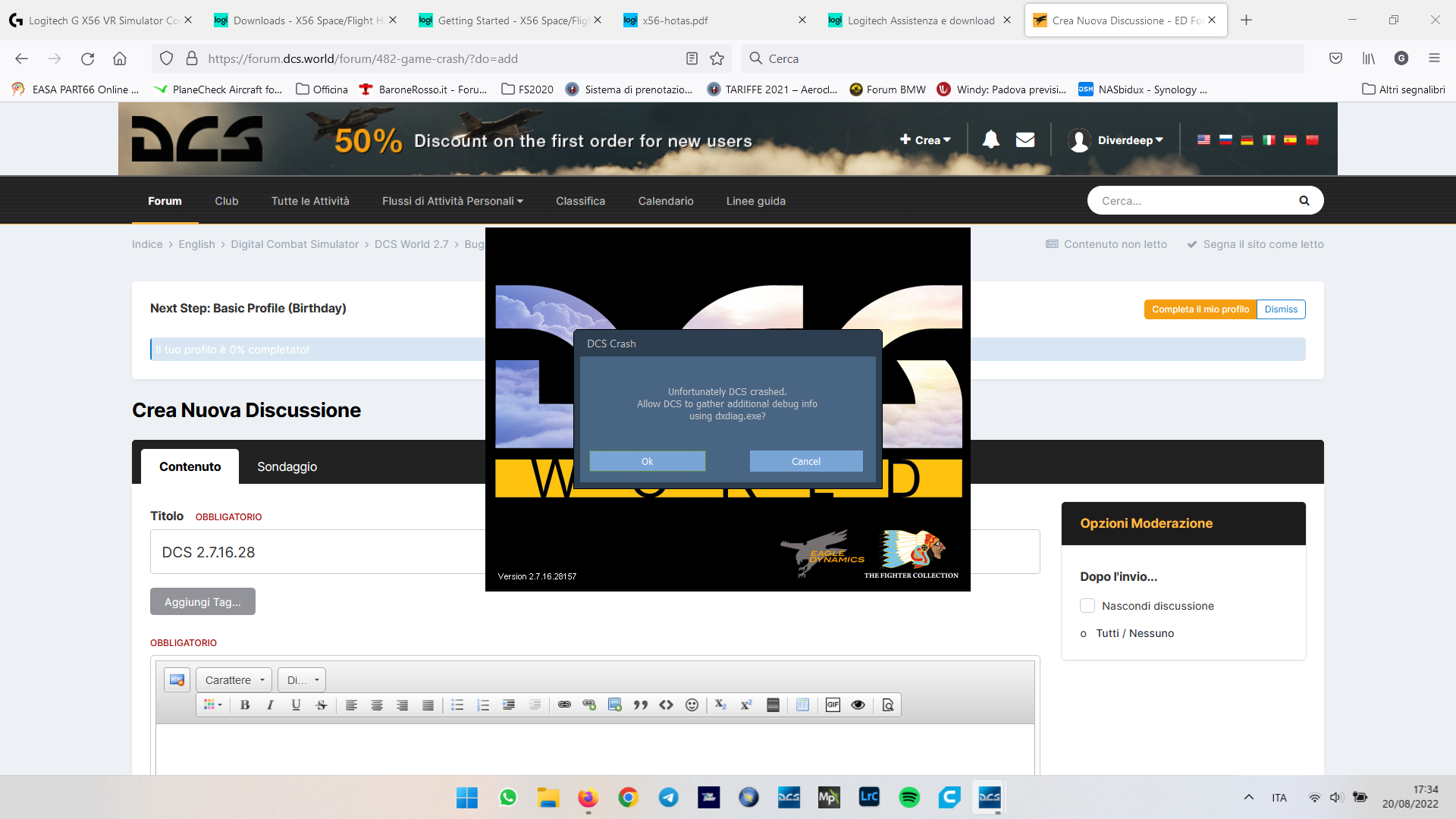Click Segna il sito come letto

pos(1255,244)
